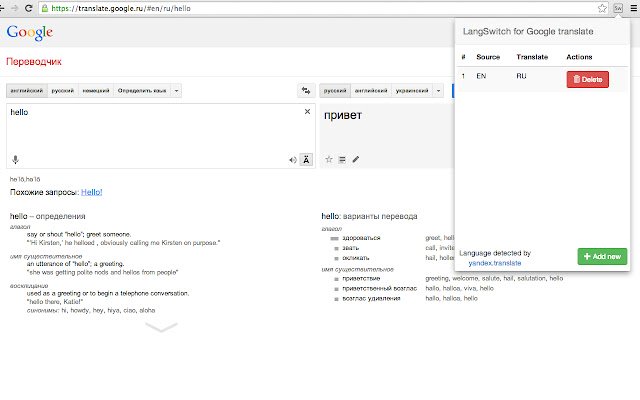Open the Hello! similar query link

point(91,192)
